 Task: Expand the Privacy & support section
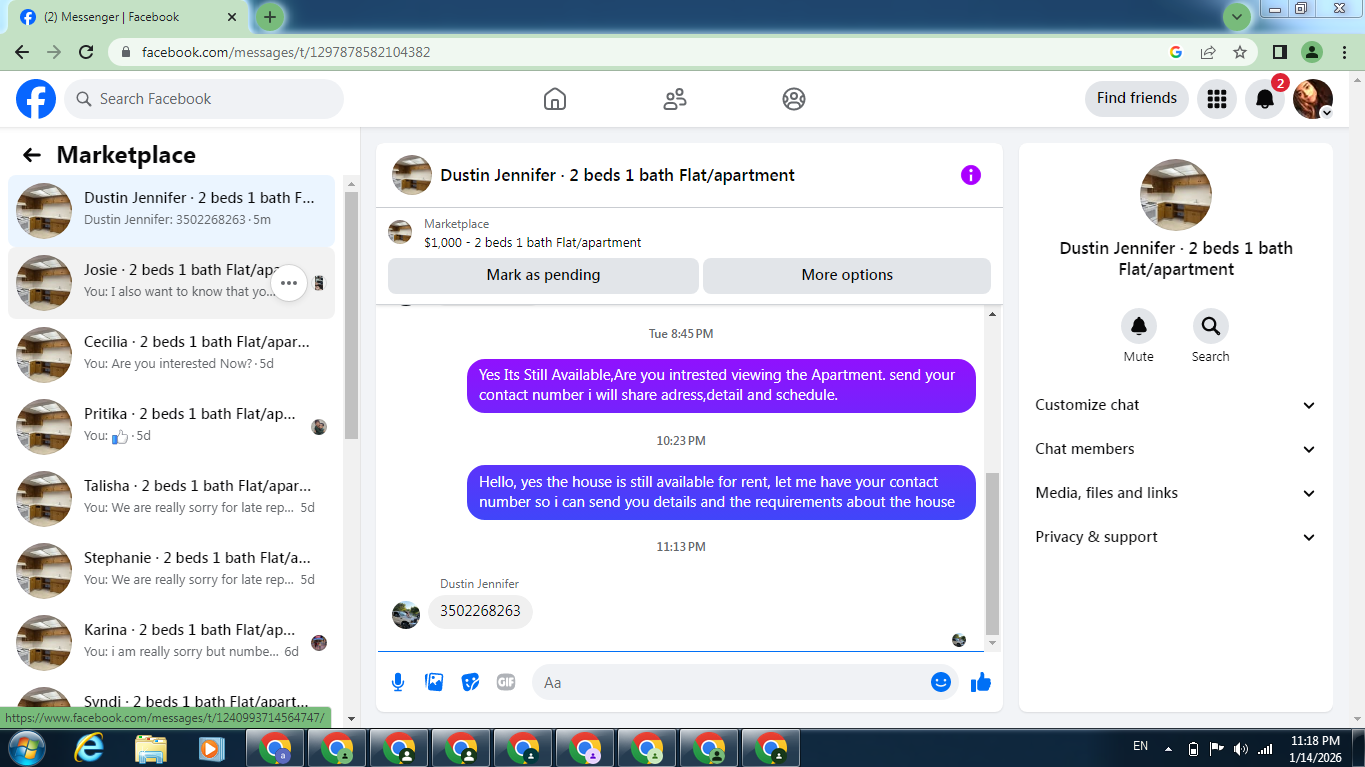pos(1176,537)
